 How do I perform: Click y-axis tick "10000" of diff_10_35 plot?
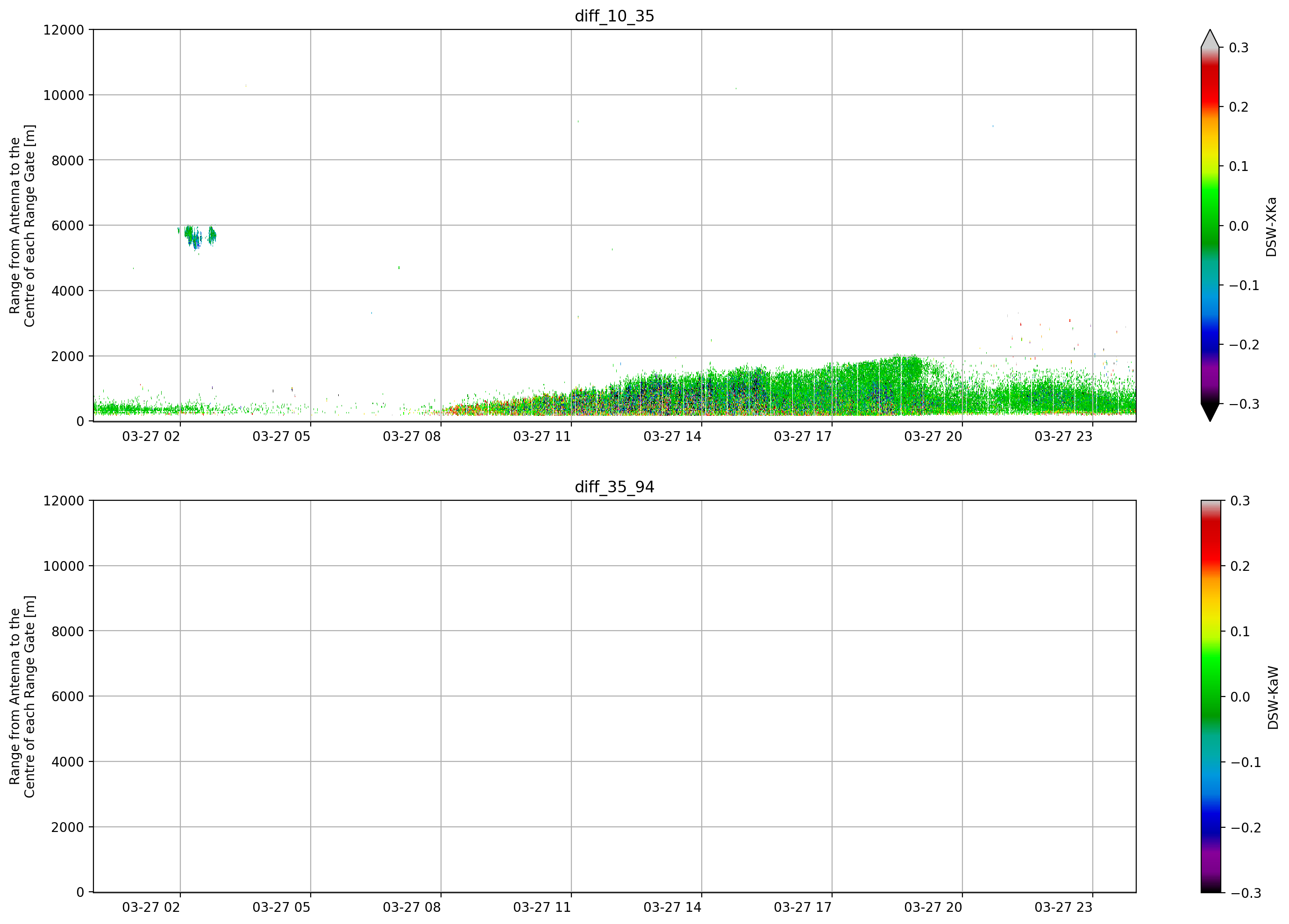(64, 95)
